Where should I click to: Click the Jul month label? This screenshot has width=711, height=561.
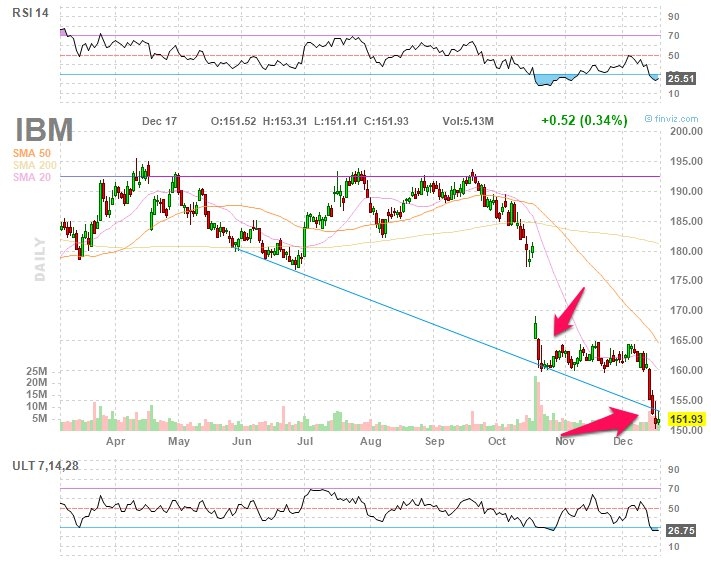305,441
